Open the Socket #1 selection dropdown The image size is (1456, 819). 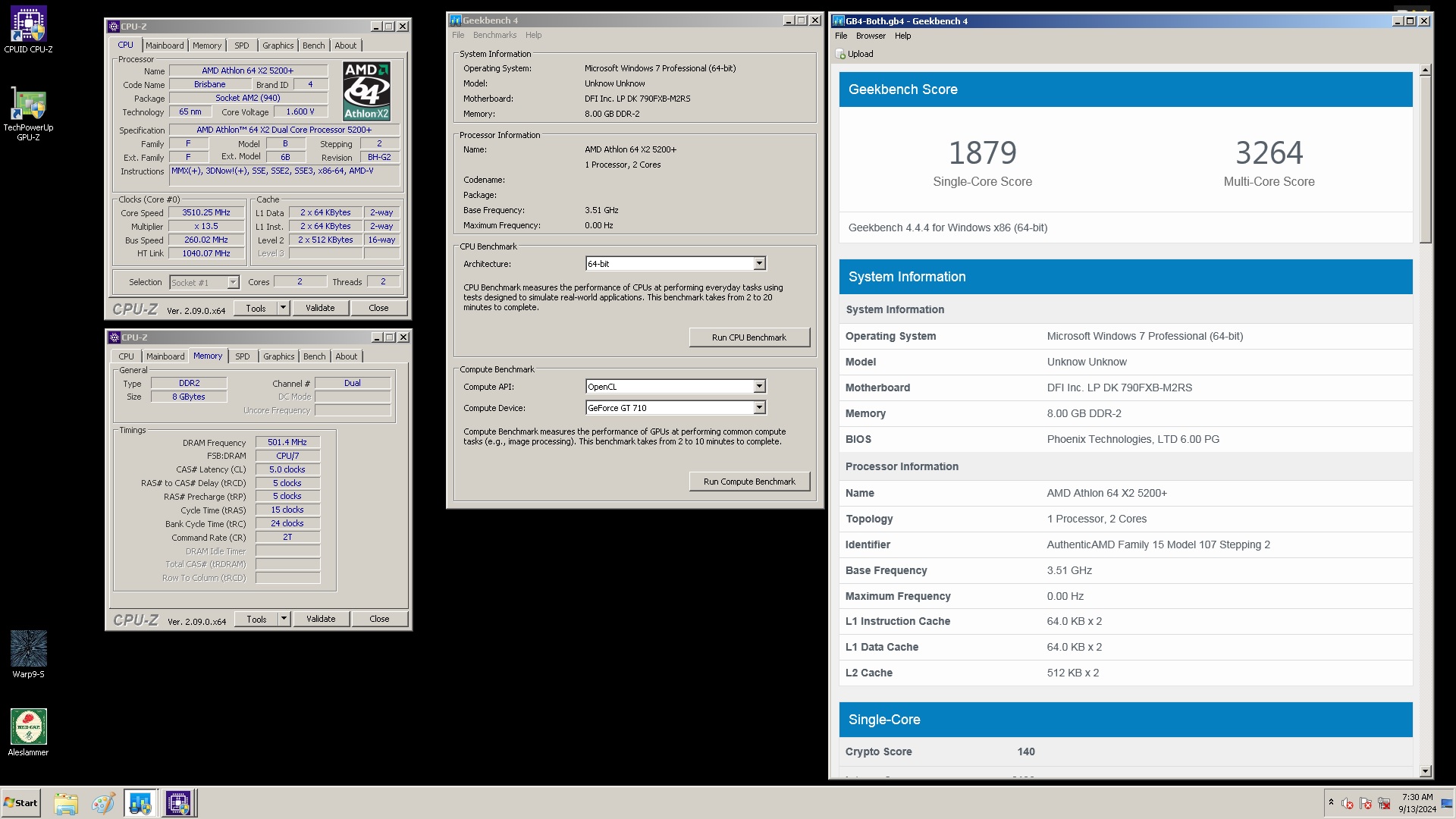click(233, 283)
